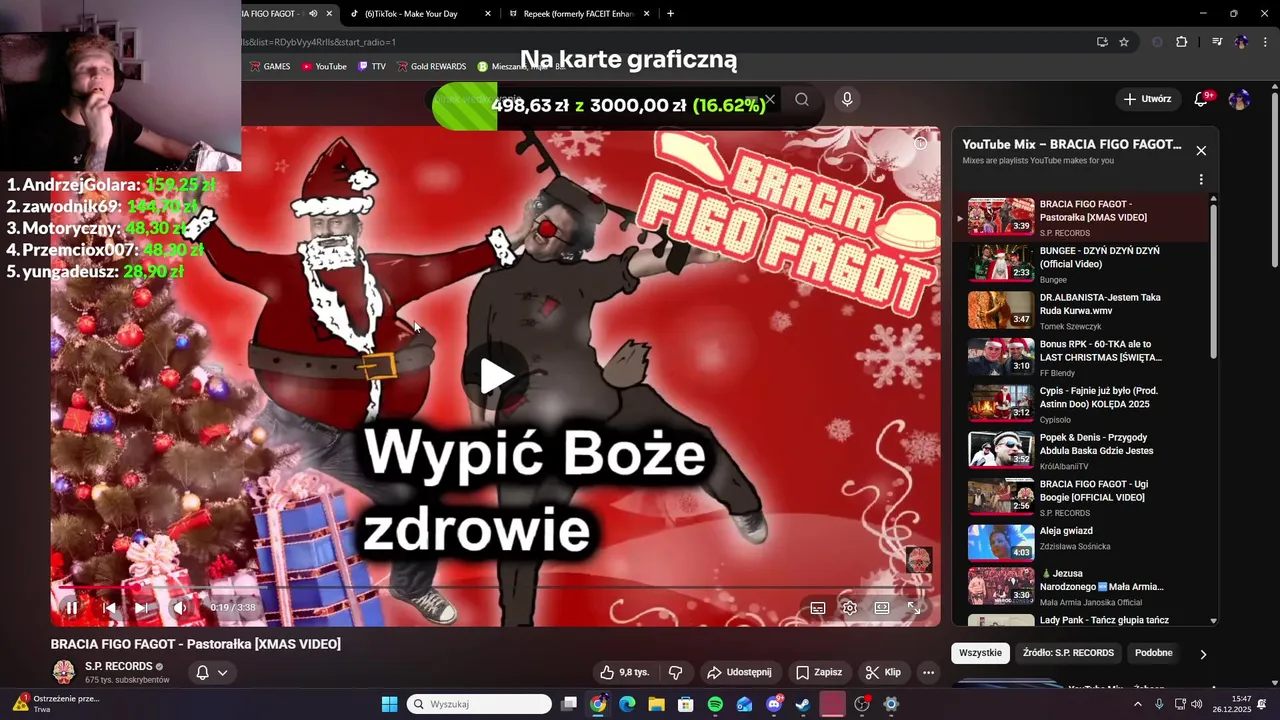
Task: Close the TikTok browser tab
Action: pyautogui.click(x=488, y=14)
